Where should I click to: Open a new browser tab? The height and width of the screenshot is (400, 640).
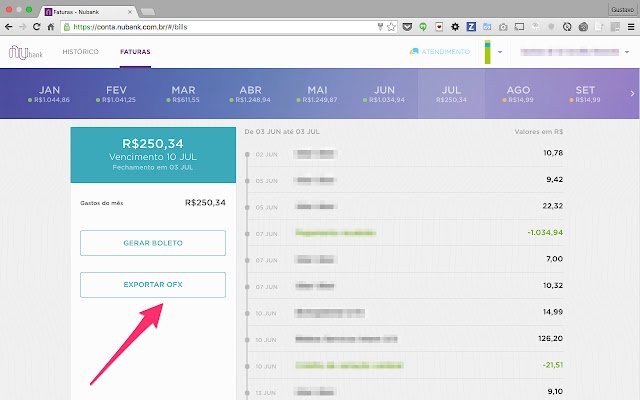147,12
